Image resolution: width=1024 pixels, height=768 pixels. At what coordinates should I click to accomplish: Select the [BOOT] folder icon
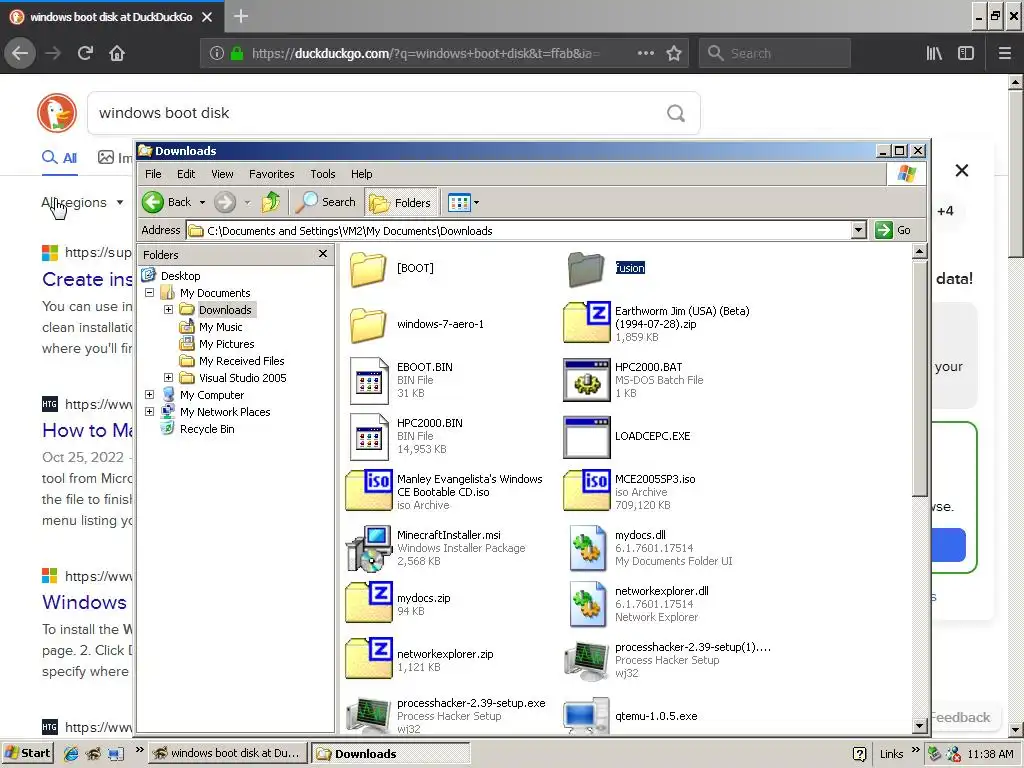coord(368,268)
